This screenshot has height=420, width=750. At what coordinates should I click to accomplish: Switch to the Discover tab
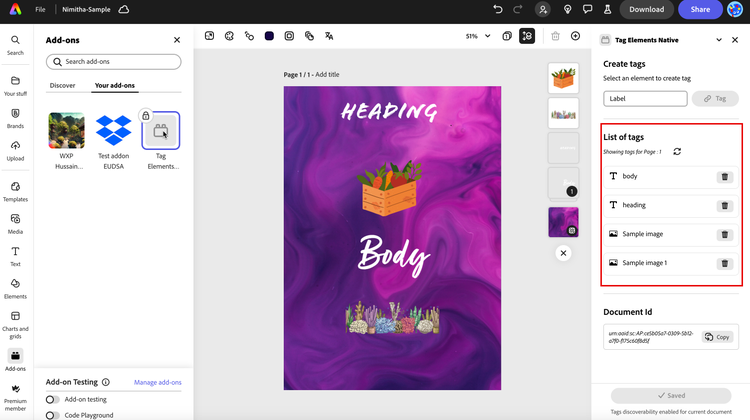tap(63, 85)
